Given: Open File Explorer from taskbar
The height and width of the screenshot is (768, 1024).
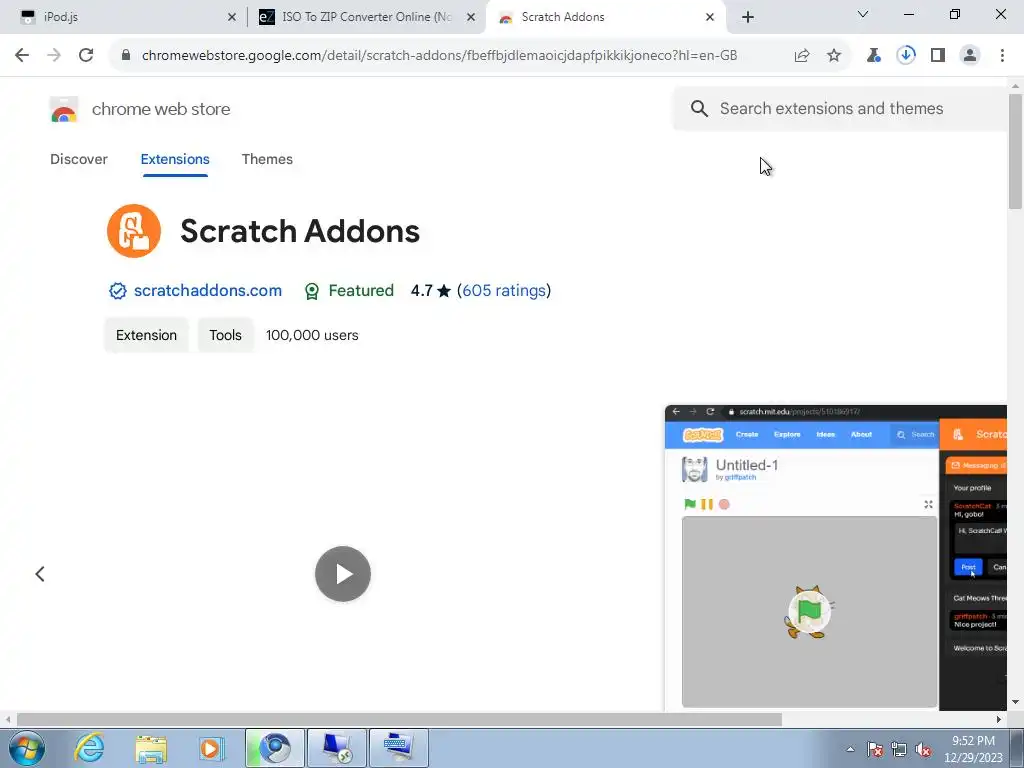Looking at the screenshot, I should click(x=151, y=748).
